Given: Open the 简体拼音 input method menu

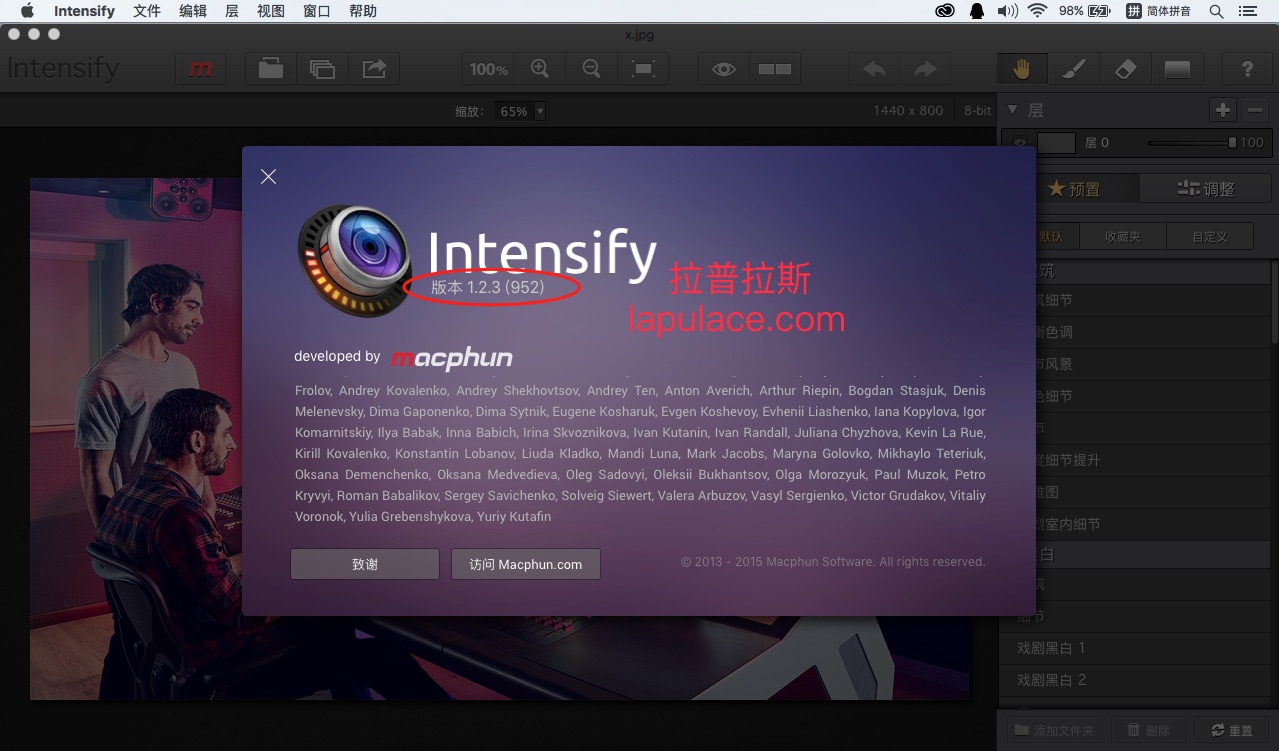Looking at the screenshot, I should point(1160,11).
